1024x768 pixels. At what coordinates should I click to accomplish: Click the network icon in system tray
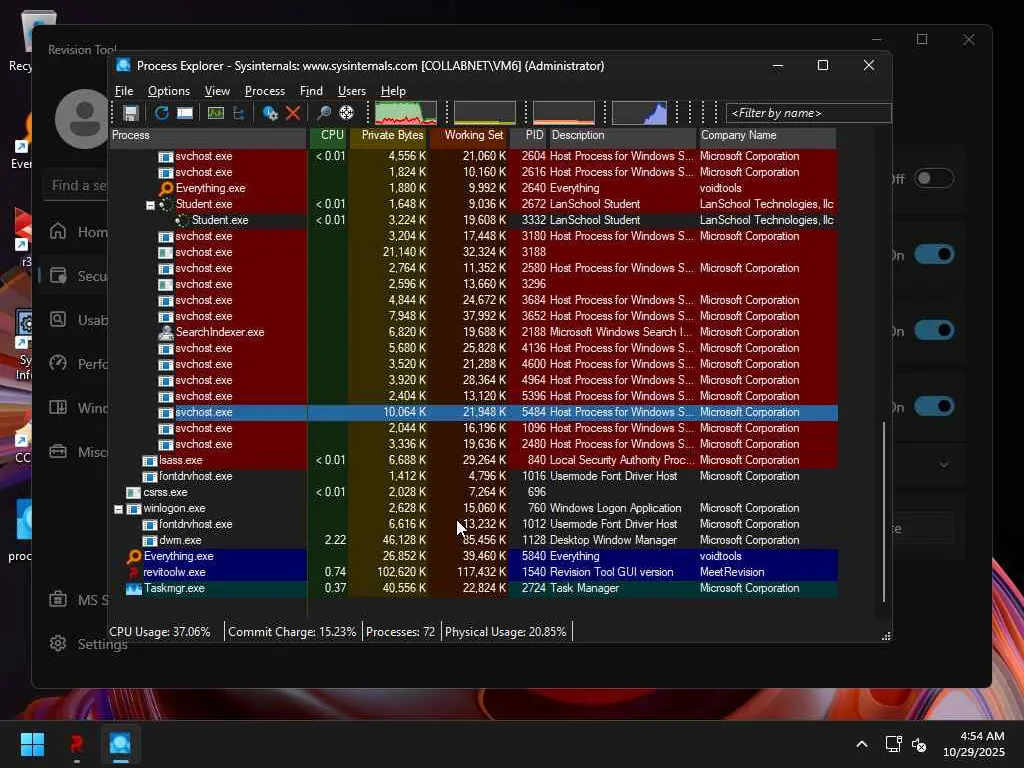point(893,744)
